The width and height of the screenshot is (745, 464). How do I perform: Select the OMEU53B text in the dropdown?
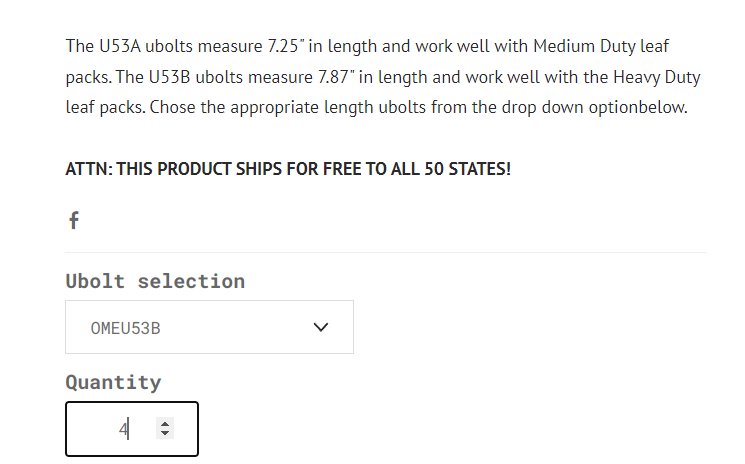click(x=125, y=328)
